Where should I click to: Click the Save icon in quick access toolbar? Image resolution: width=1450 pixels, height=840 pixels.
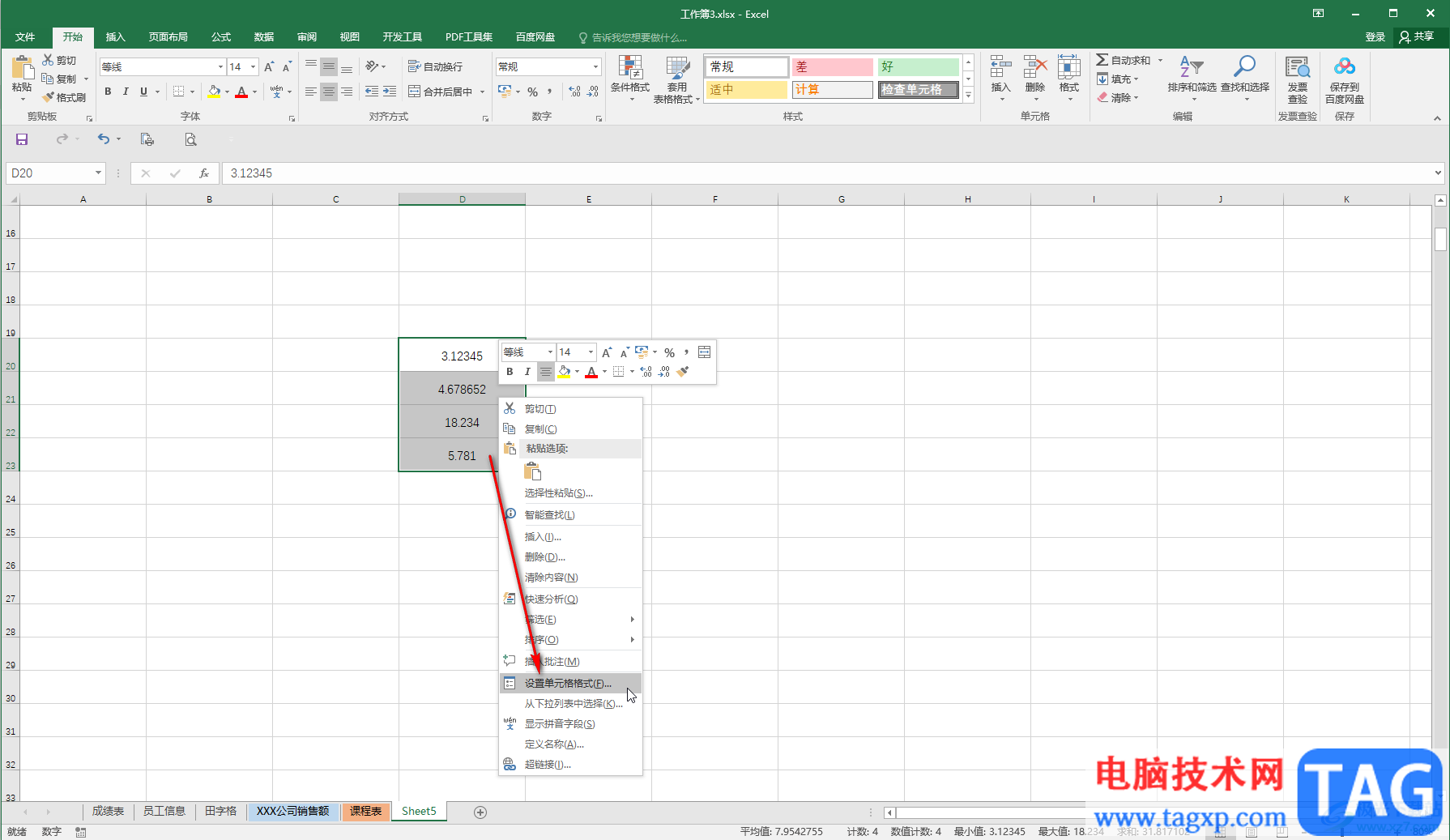click(x=22, y=139)
